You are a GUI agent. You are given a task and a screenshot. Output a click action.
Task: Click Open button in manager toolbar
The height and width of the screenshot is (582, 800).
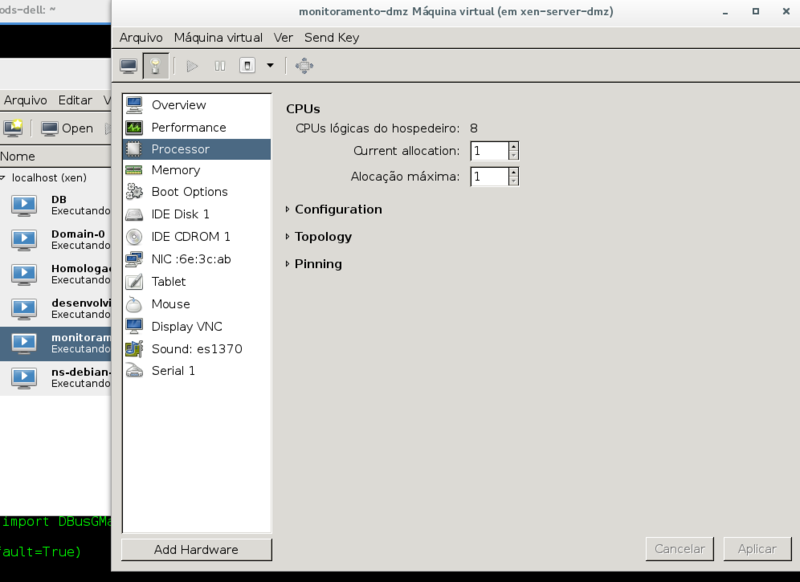point(67,129)
